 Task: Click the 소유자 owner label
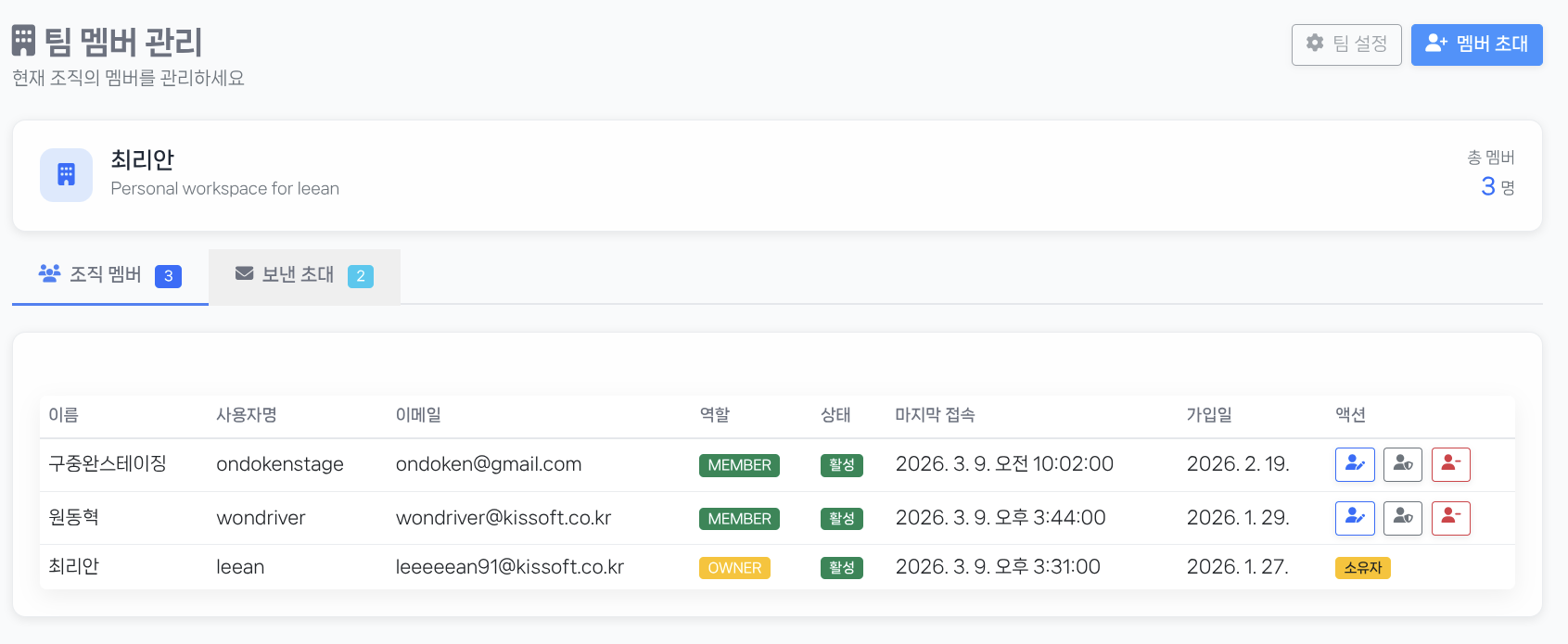pos(1362,568)
